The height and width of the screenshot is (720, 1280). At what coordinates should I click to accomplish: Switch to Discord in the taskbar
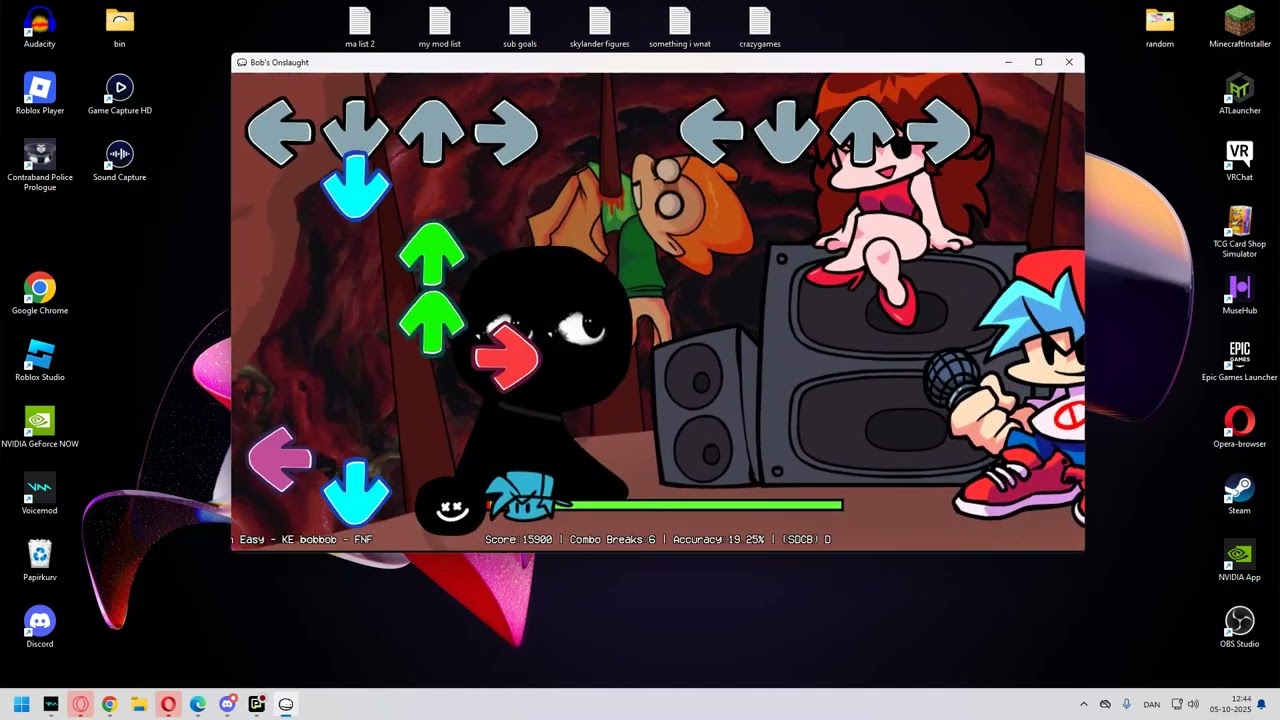(227, 704)
